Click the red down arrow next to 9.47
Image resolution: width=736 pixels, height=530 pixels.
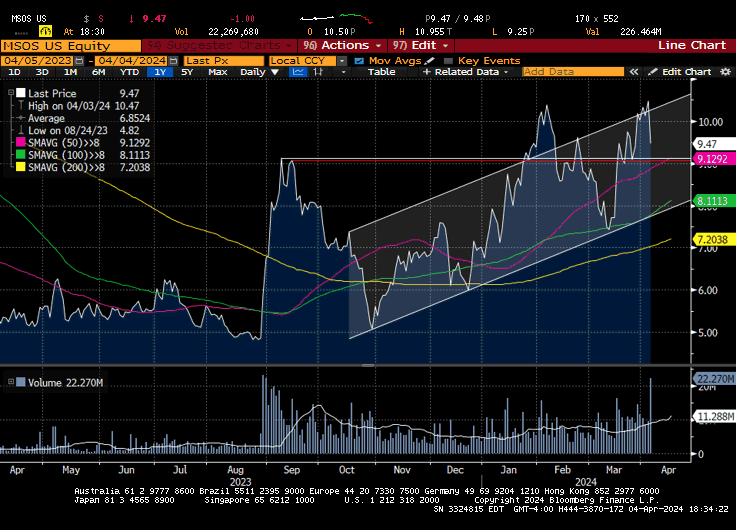click(131, 19)
